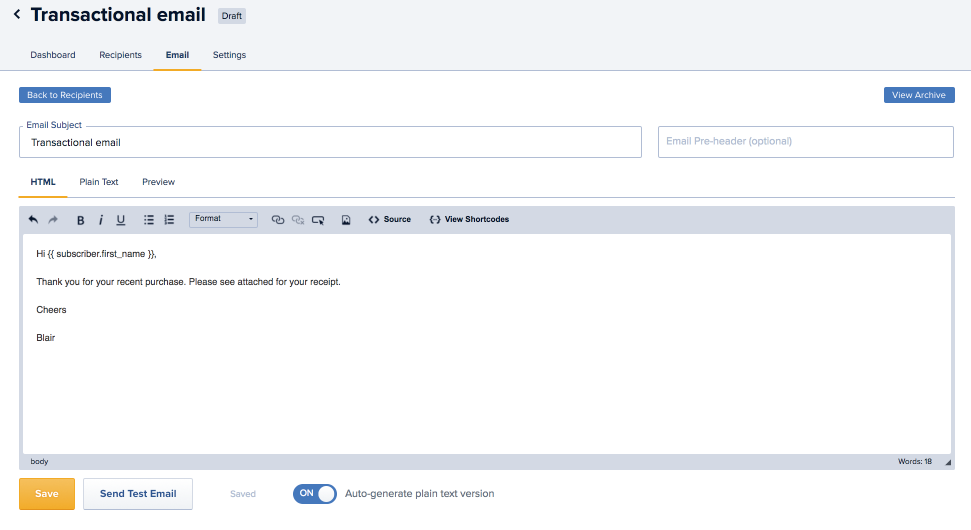Image resolution: width=971 pixels, height=530 pixels.
Task: Apply underline formatting
Action: [x=121, y=220]
